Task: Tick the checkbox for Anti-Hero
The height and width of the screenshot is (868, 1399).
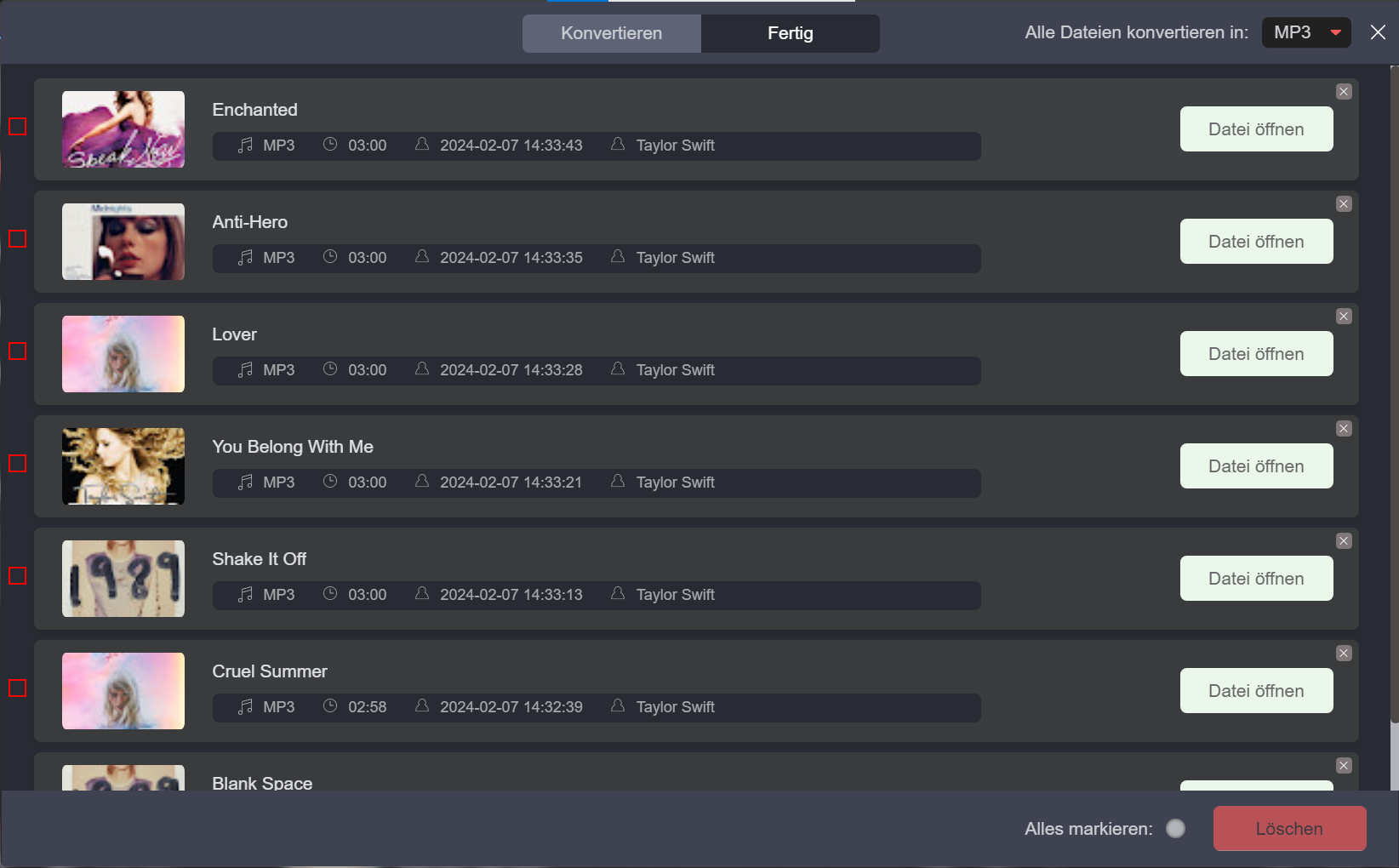Action: (x=17, y=238)
